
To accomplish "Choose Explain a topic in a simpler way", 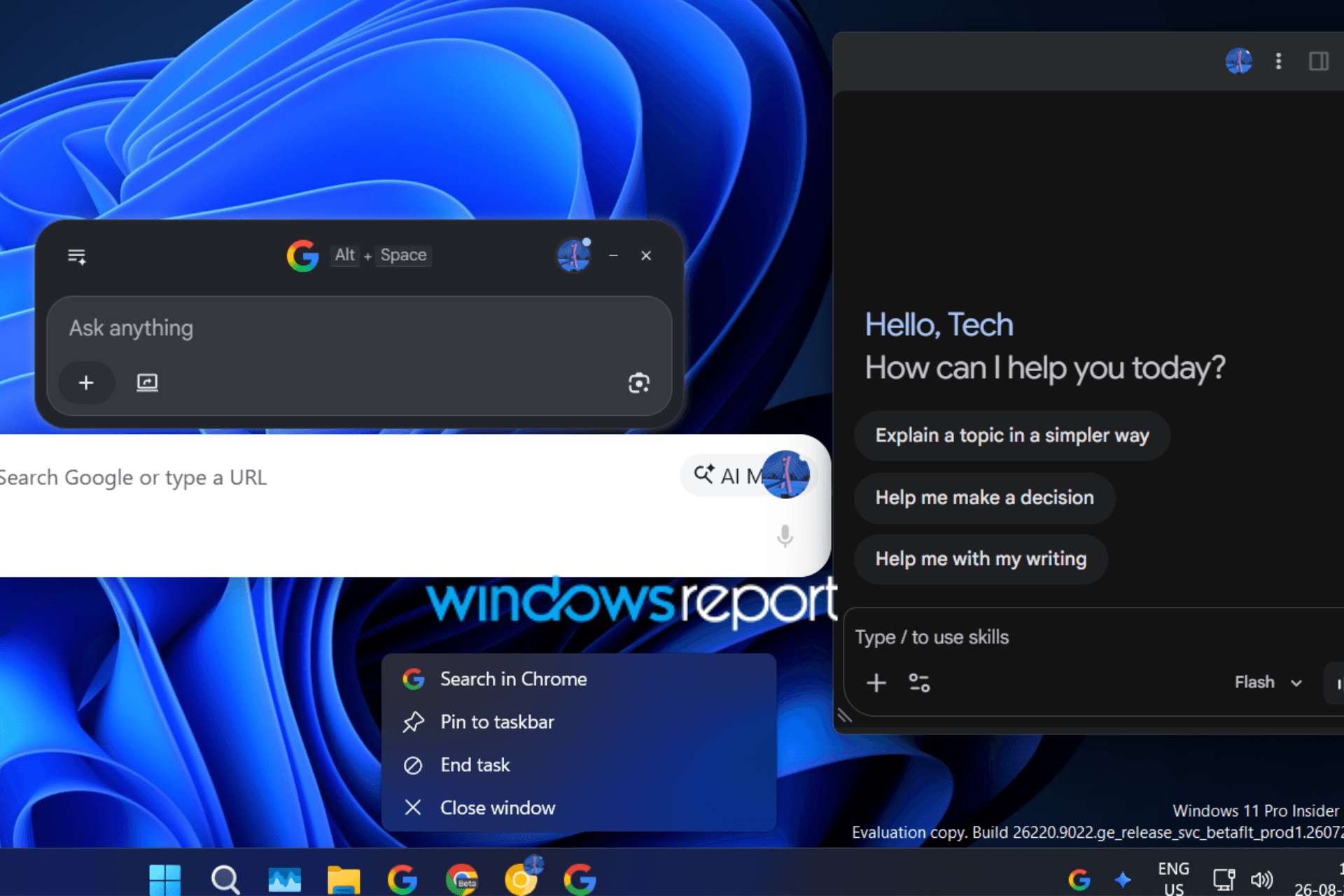I will [1011, 435].
